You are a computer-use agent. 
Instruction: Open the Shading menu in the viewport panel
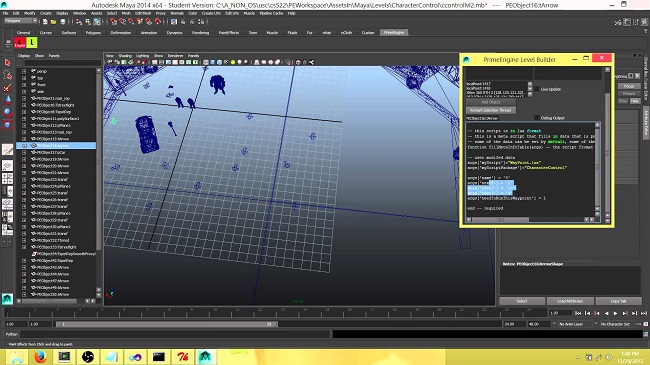pyautogui.click(x=125, y=56)
